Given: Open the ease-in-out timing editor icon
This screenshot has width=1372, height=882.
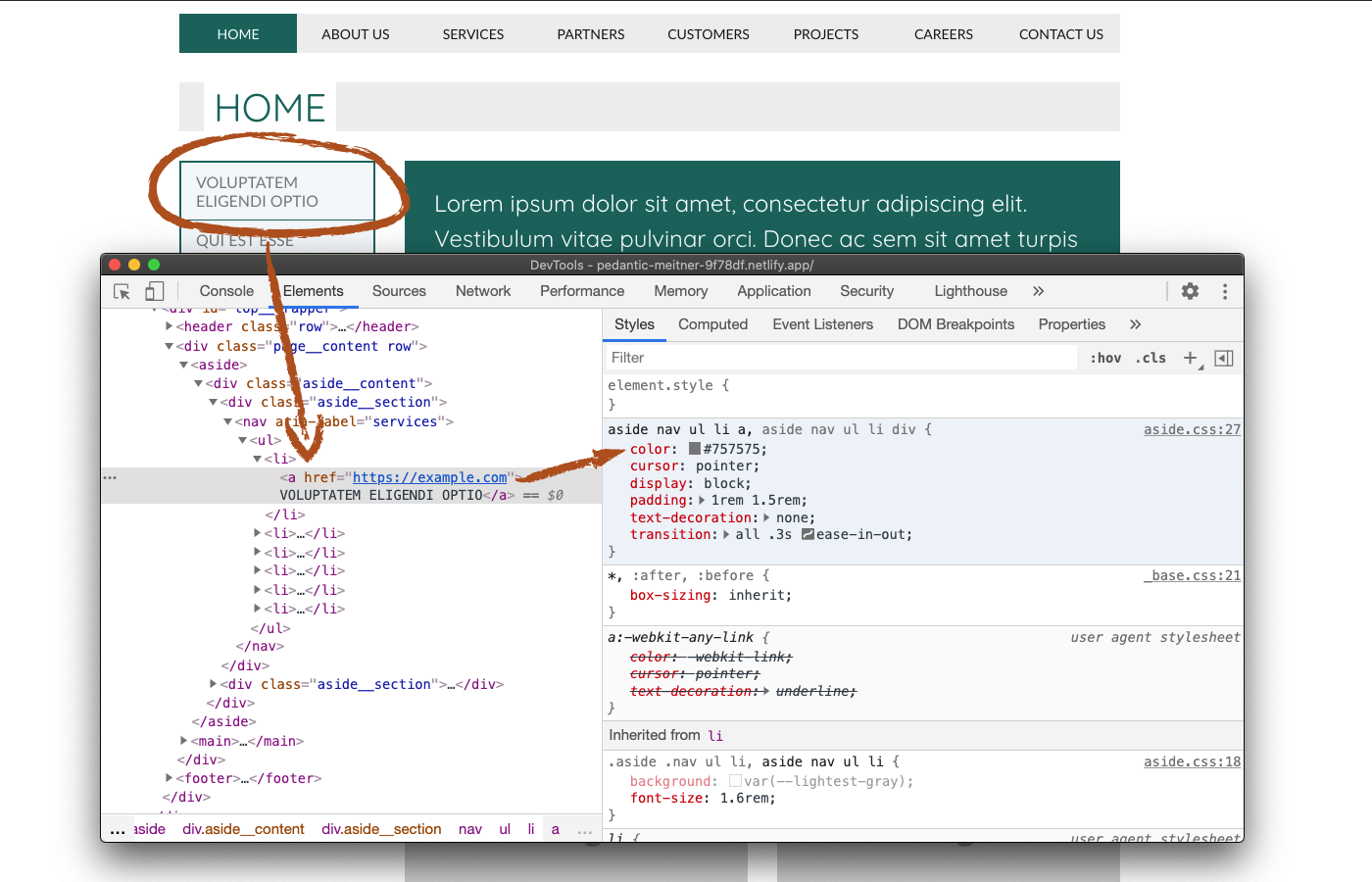Looking at the screenshot, I should 808,534.
